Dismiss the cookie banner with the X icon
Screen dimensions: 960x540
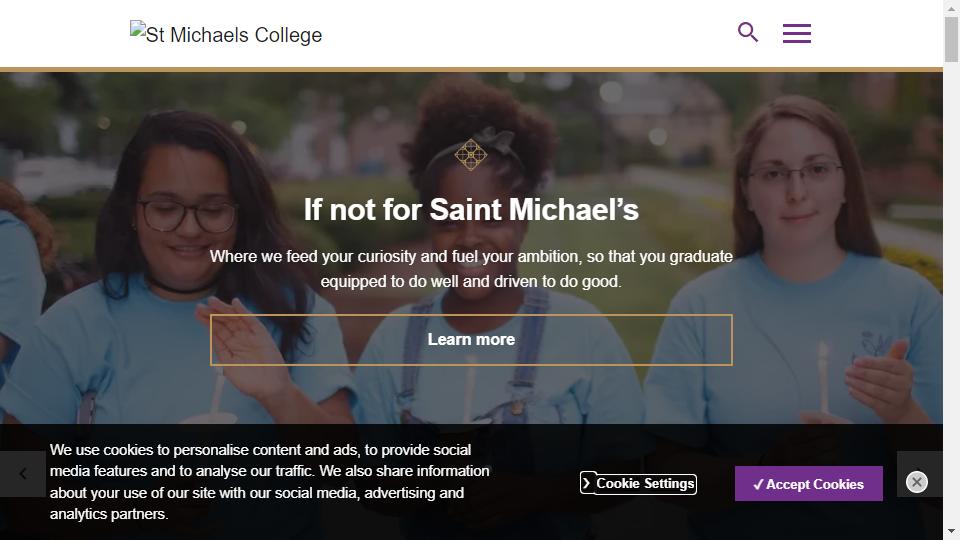point(916,483)
